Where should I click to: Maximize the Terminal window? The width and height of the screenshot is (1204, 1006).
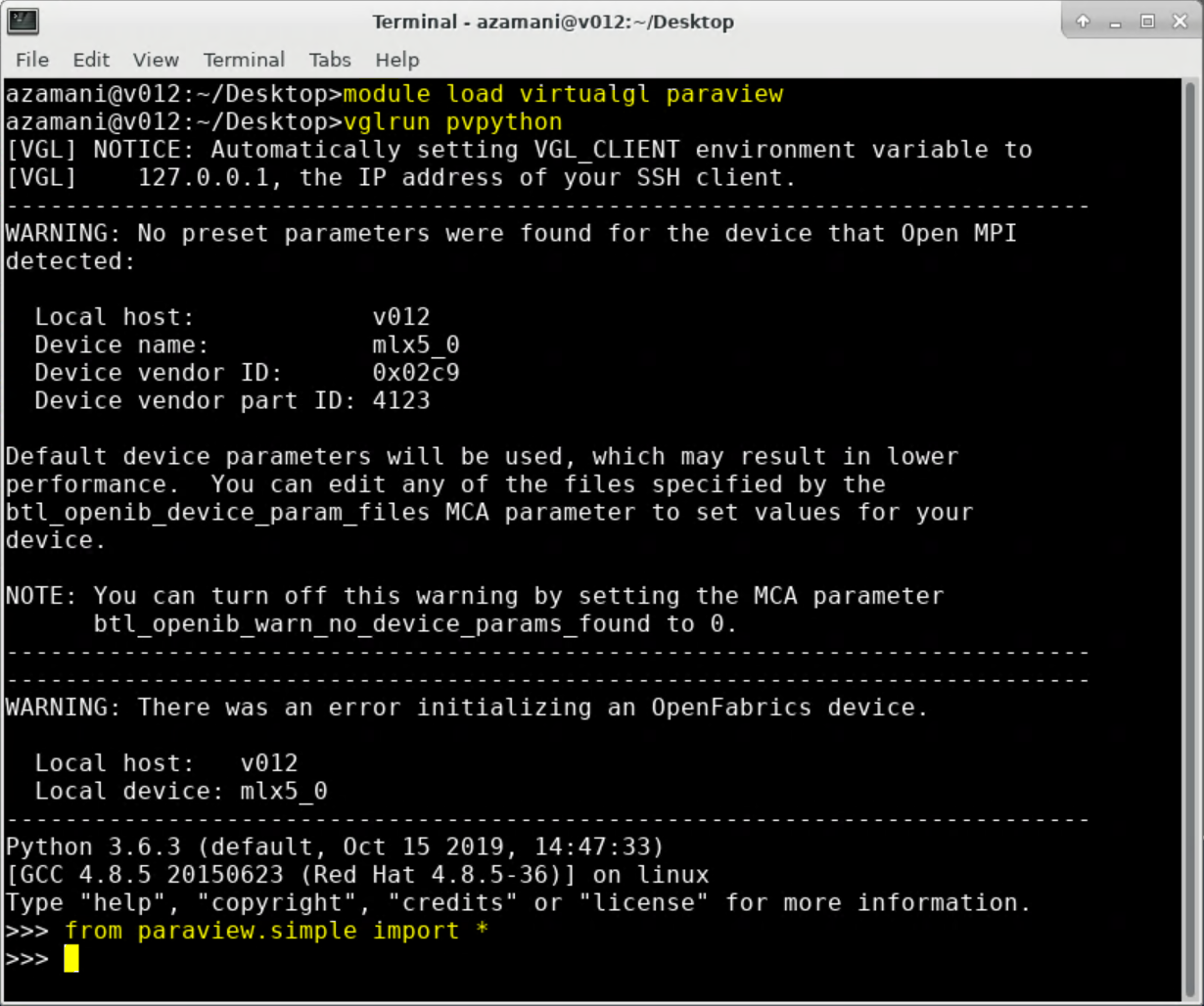[1147, 22]
